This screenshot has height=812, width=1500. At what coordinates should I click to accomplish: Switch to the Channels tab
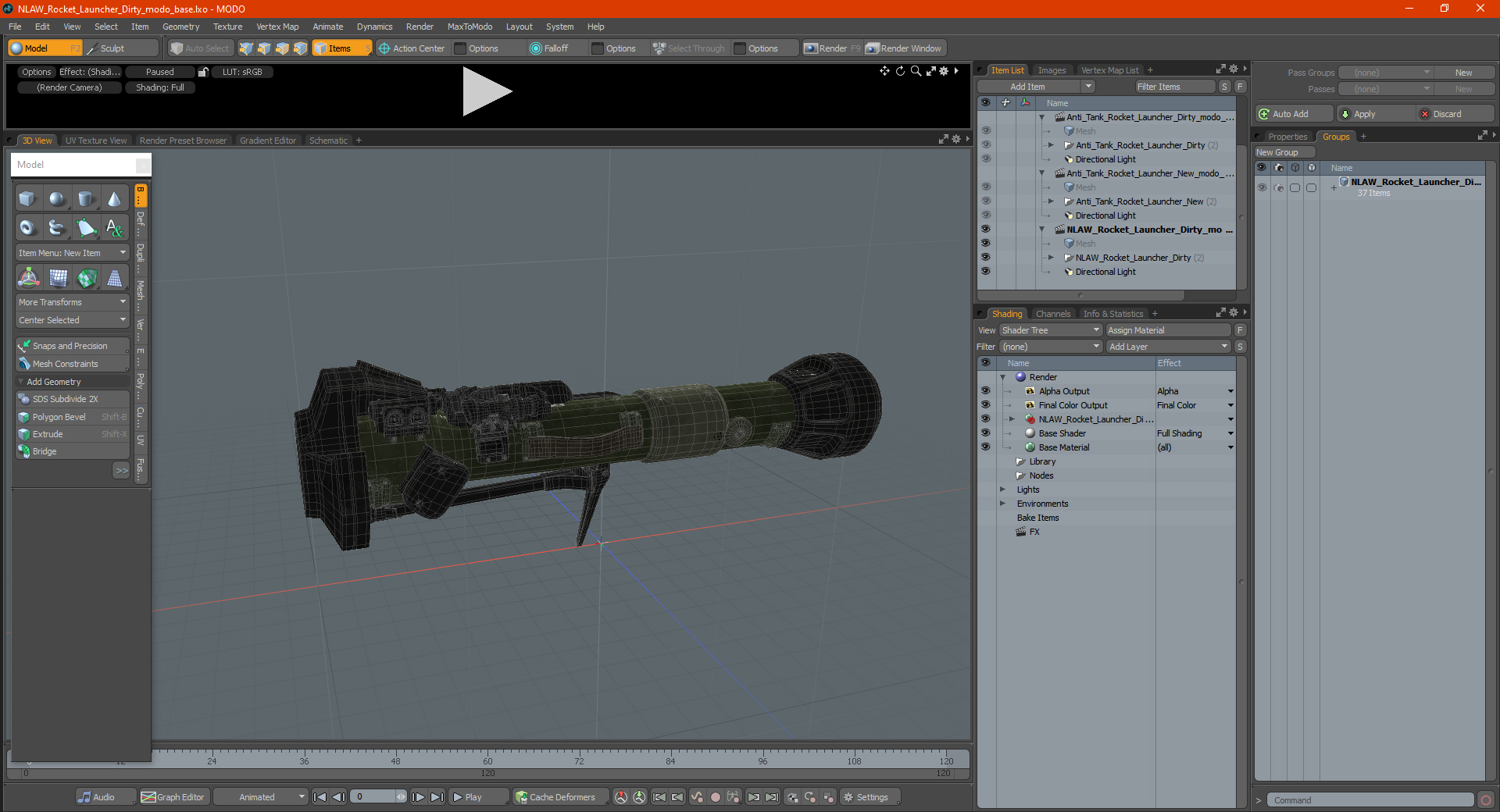(x=1053, y=314)
